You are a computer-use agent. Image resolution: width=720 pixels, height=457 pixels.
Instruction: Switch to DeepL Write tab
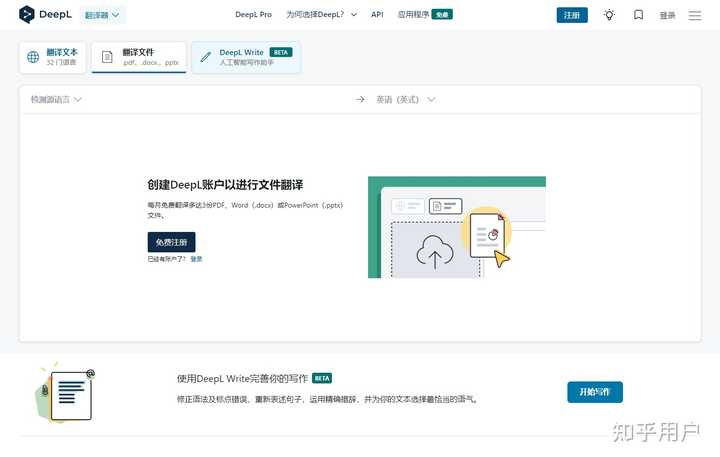[246, 57]
